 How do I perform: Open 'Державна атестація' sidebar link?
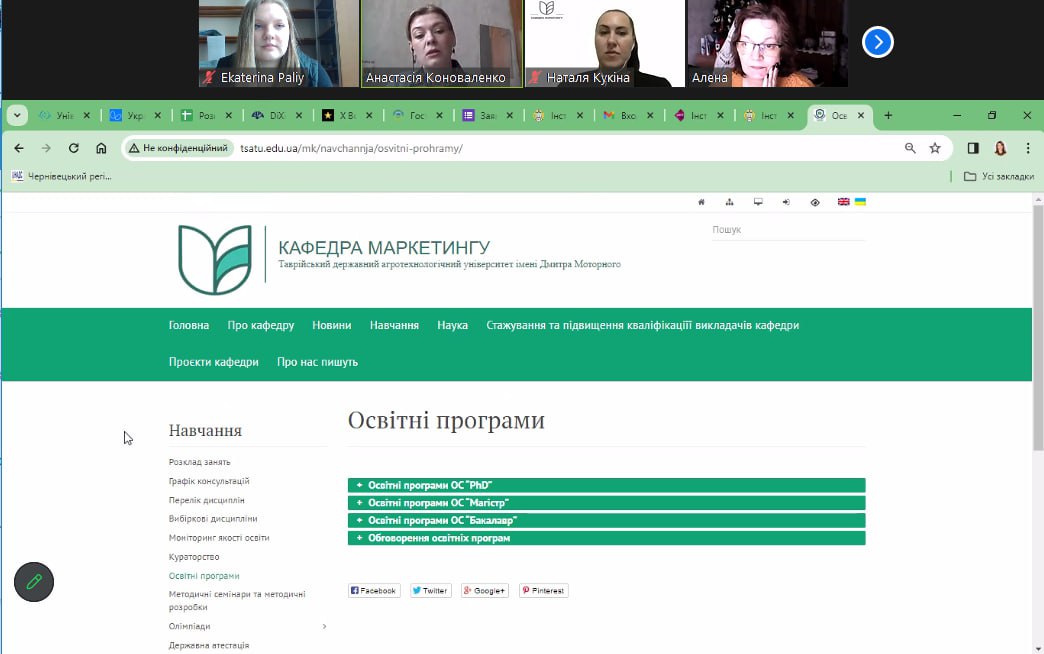[x=209, y=645]
